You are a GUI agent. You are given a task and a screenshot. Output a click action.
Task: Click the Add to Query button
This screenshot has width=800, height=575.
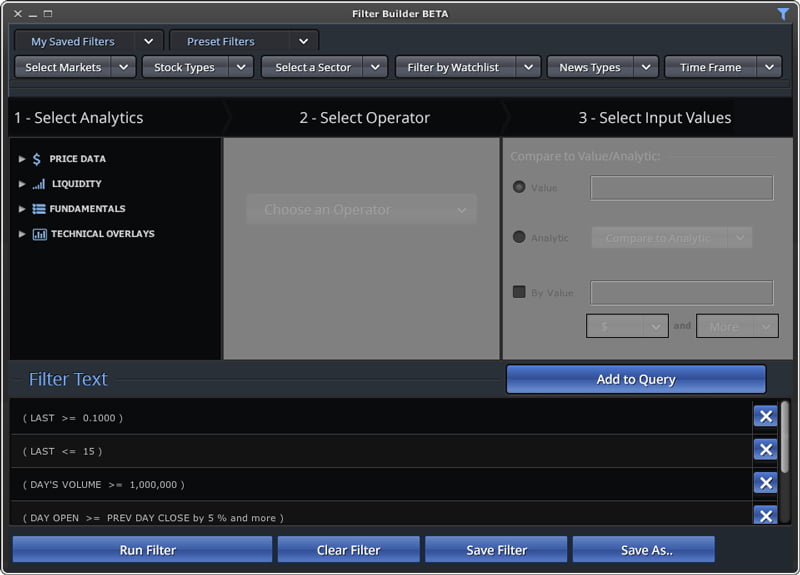635,379
